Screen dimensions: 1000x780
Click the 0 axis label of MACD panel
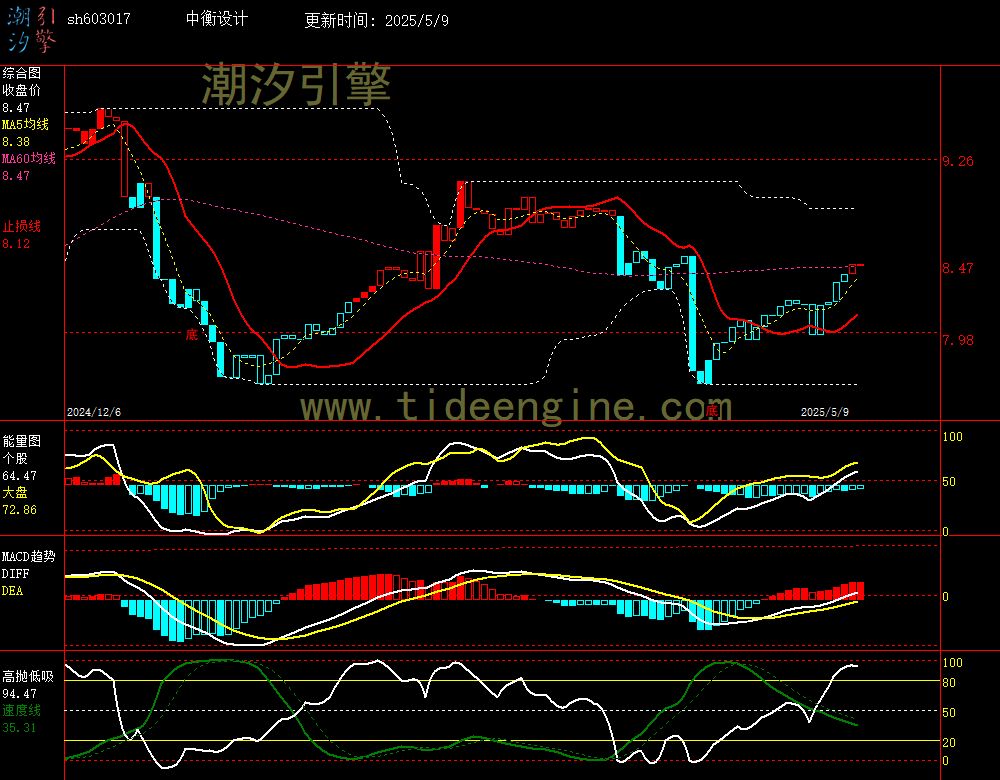point(946,597)
